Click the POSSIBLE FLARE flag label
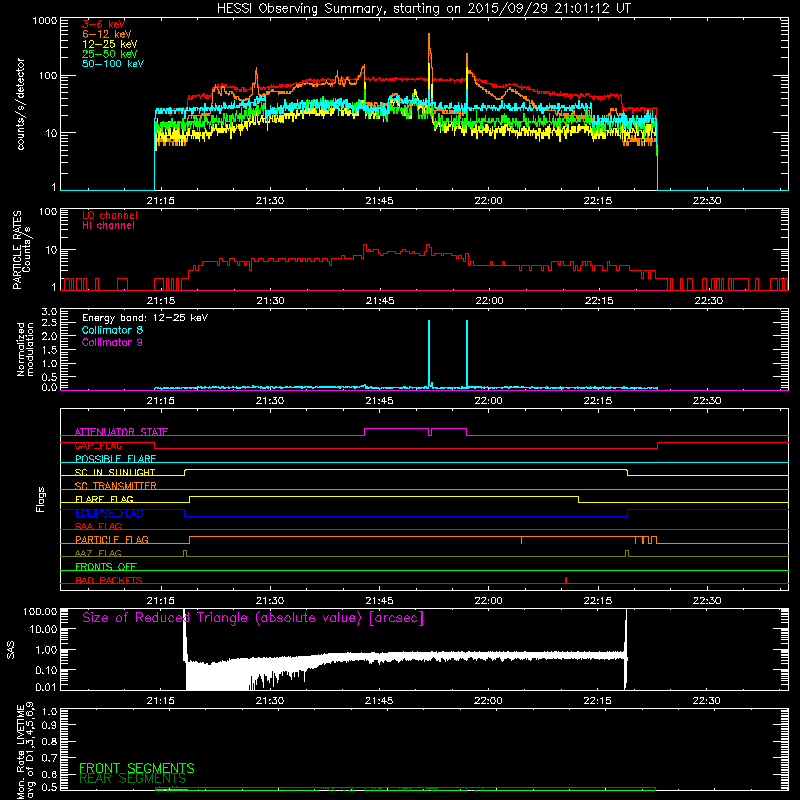800x800 pixels. [115, 459]
